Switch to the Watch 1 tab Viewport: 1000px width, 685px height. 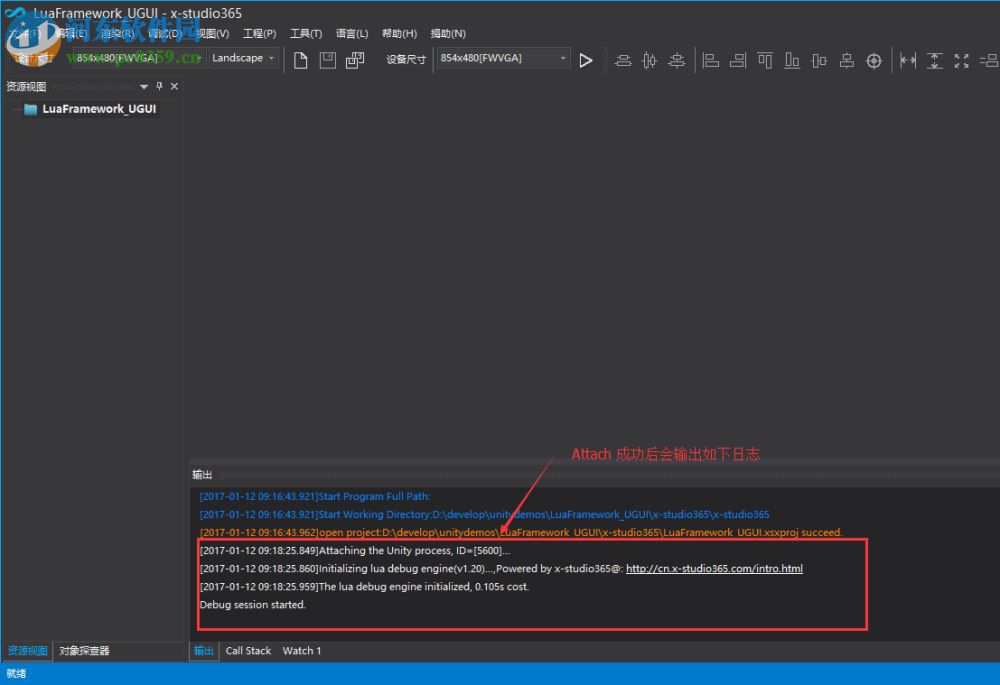301,651
